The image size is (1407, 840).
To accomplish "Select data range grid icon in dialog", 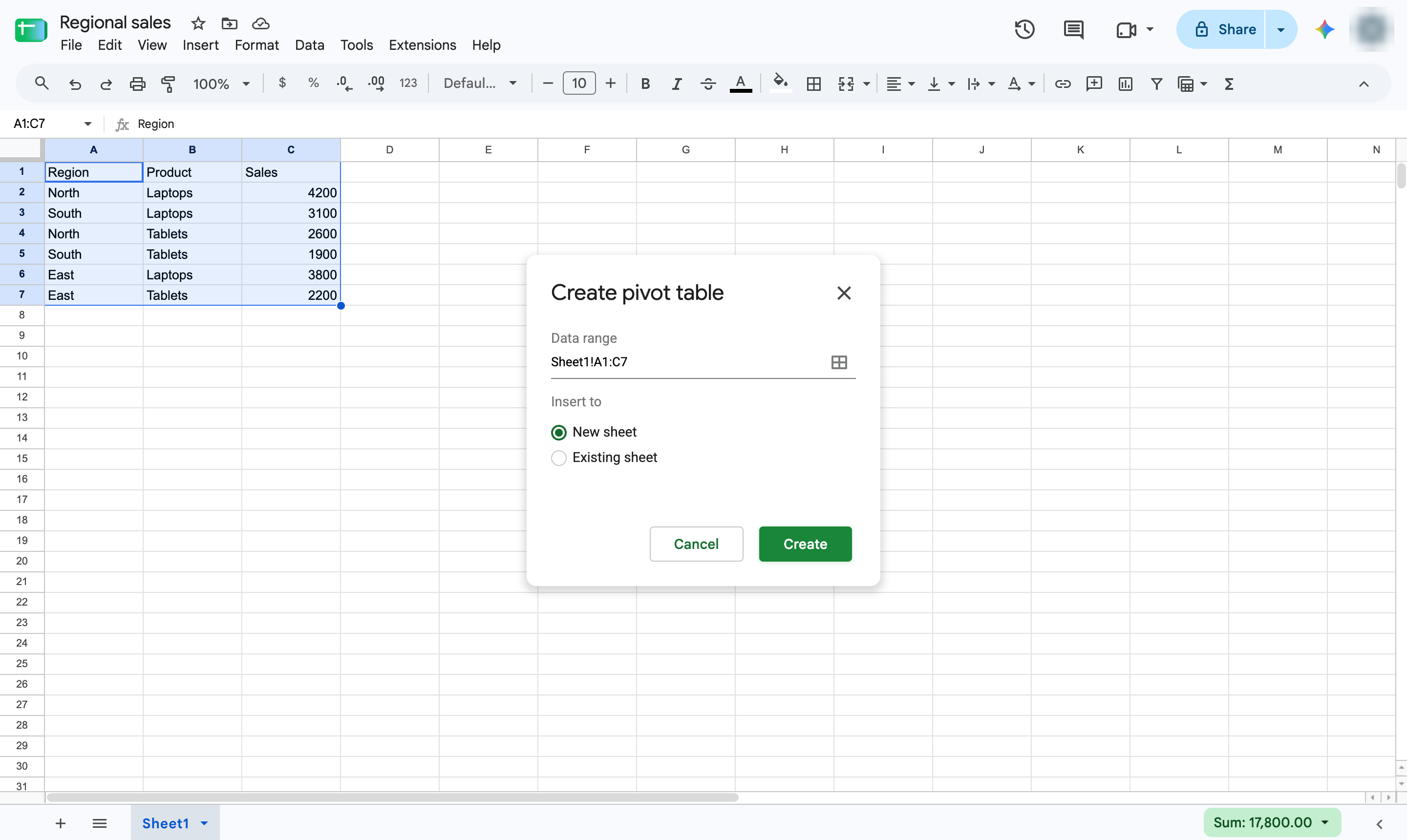I will click(x=838, y=362).
